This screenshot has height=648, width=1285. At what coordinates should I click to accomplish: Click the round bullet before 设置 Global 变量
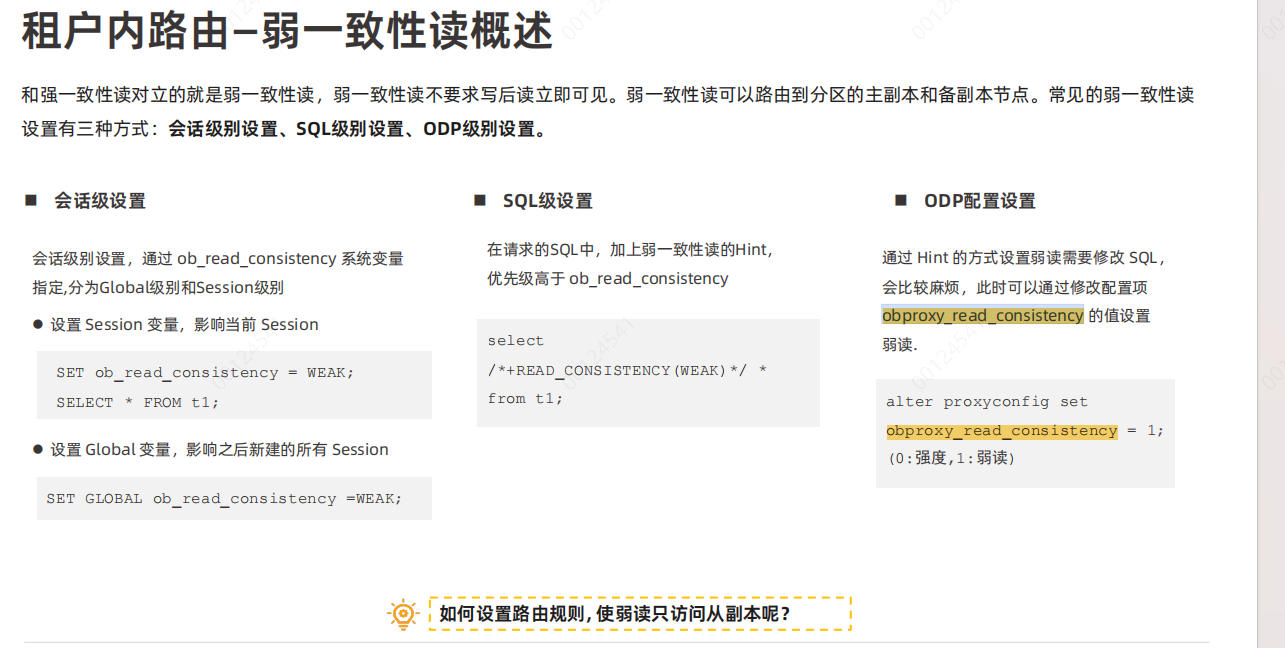coord(38,450)
